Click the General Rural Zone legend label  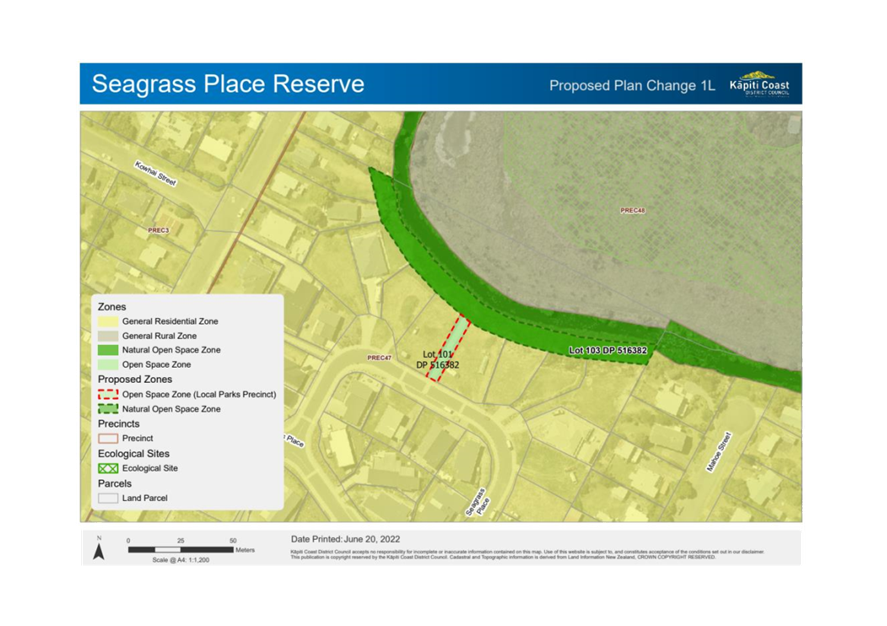pyautogui.click(x=160, y=336)
